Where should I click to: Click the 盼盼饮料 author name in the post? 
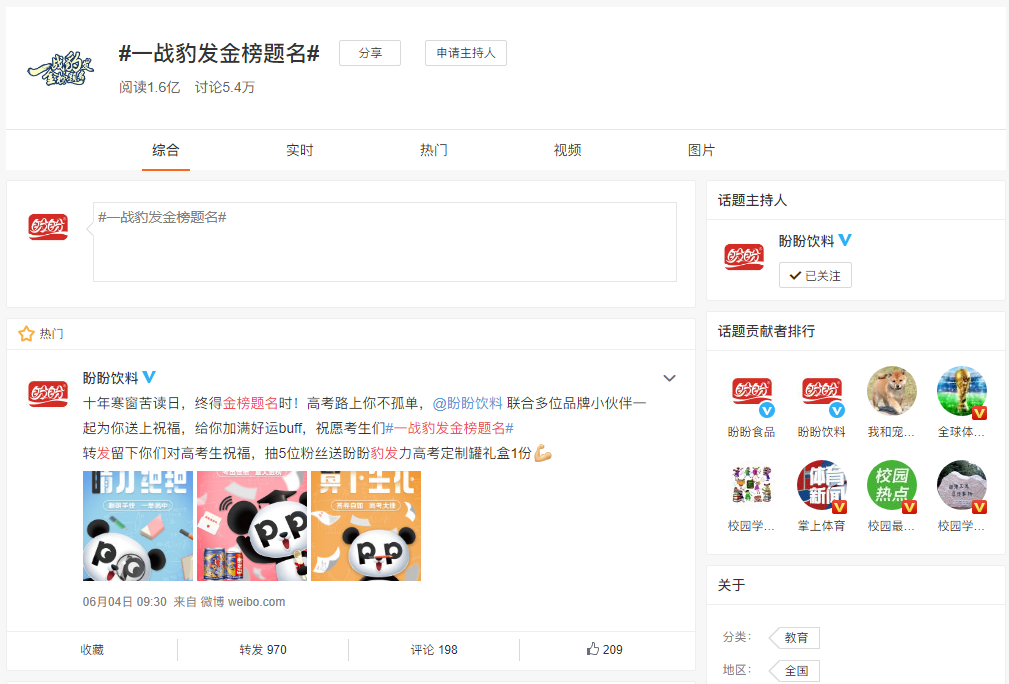click(x=111, y=378)
